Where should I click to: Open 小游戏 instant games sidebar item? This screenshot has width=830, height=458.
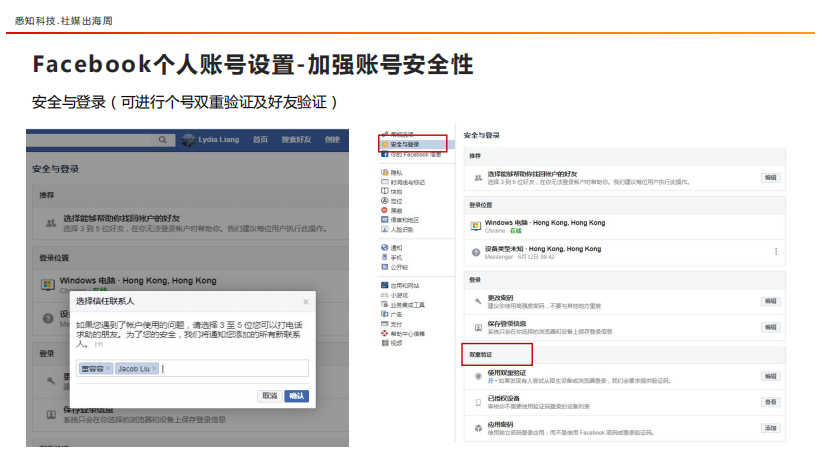tap(395, 295)
